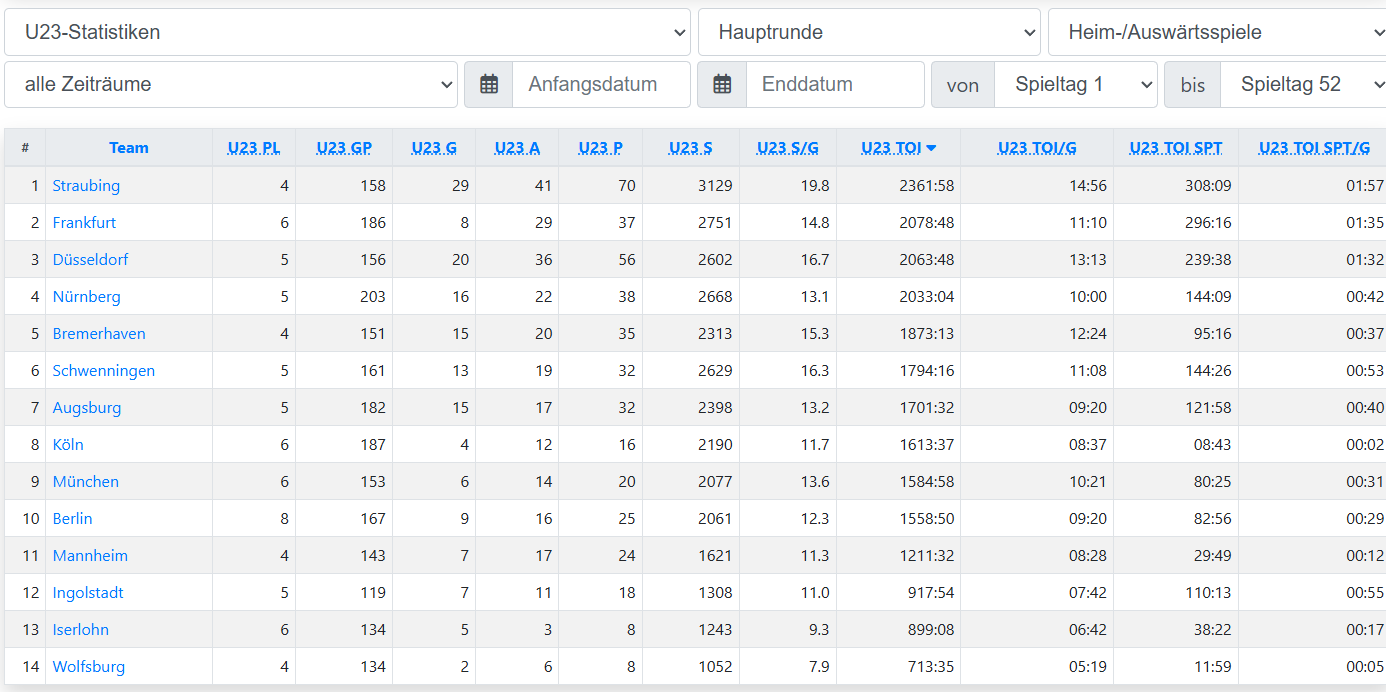Open the Heim-/Auswärtsspiele dropdown
This screenshot has height=692, width=1386.
pos(1216,32)
